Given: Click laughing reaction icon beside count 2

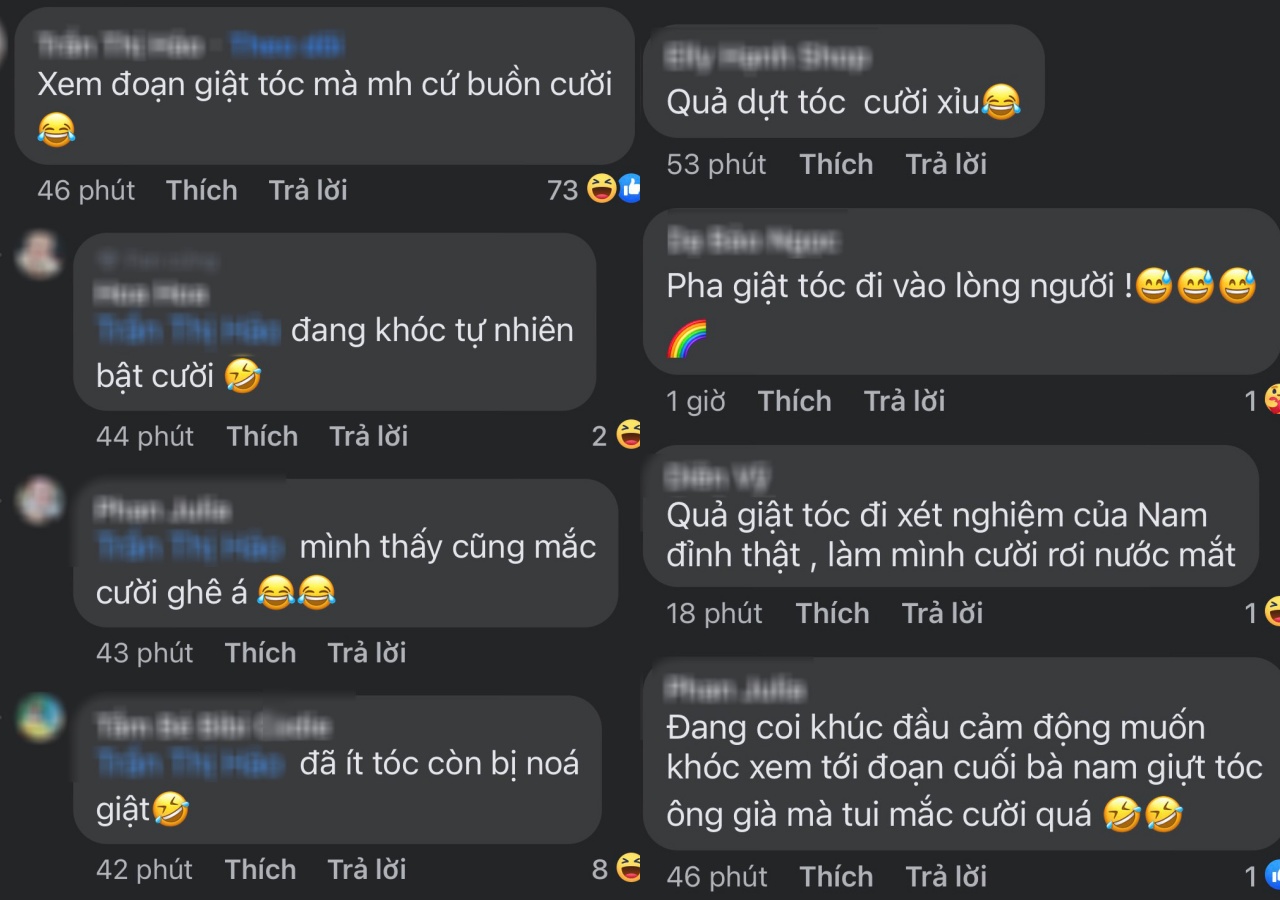Looking at the screenshot, I should tap(629, 435).
